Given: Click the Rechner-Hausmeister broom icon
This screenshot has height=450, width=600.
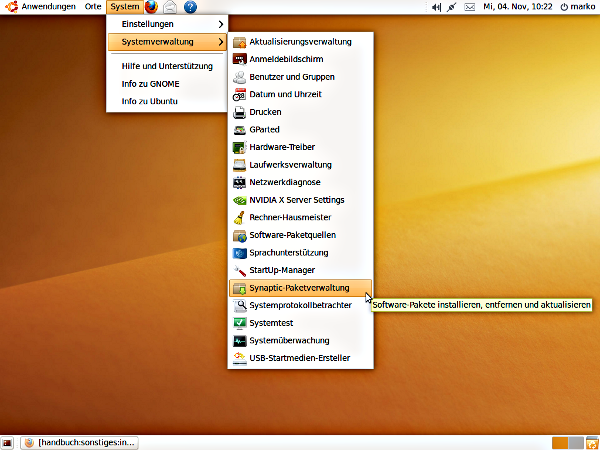Looking at the screenshot, I should tap(240, 218).
